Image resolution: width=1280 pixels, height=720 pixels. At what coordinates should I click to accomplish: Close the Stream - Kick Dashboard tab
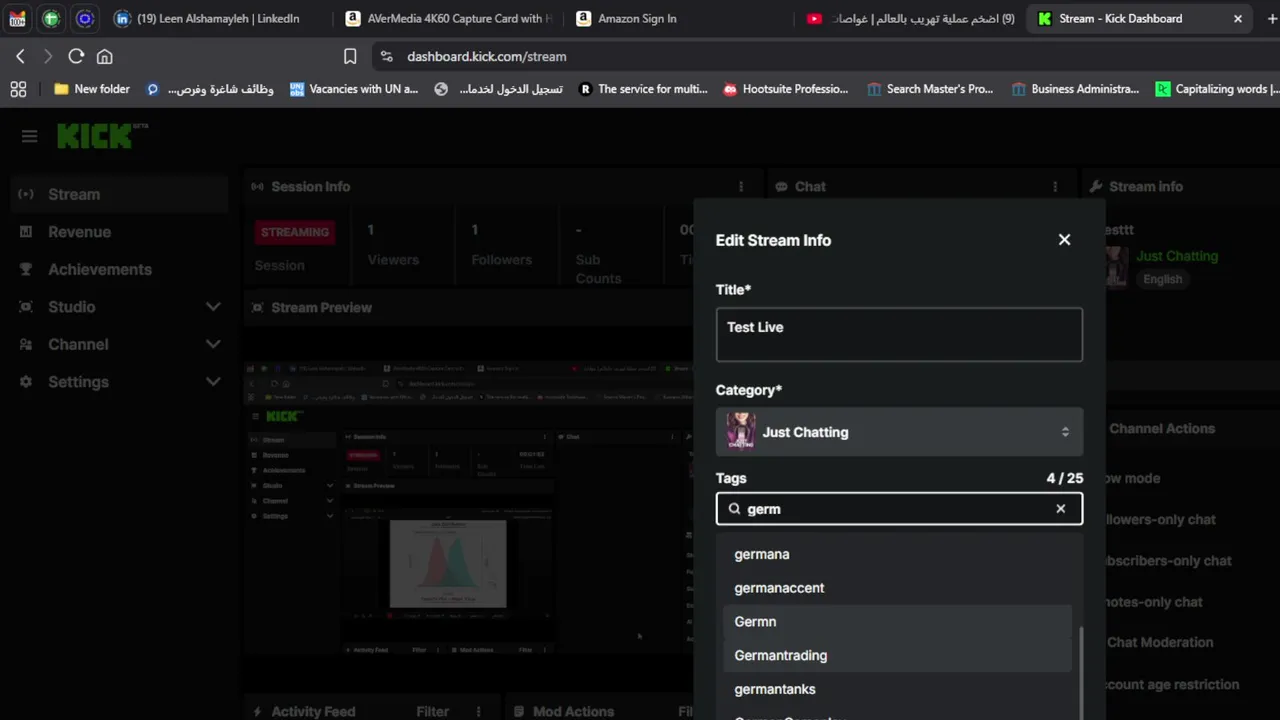(1238, 18)
